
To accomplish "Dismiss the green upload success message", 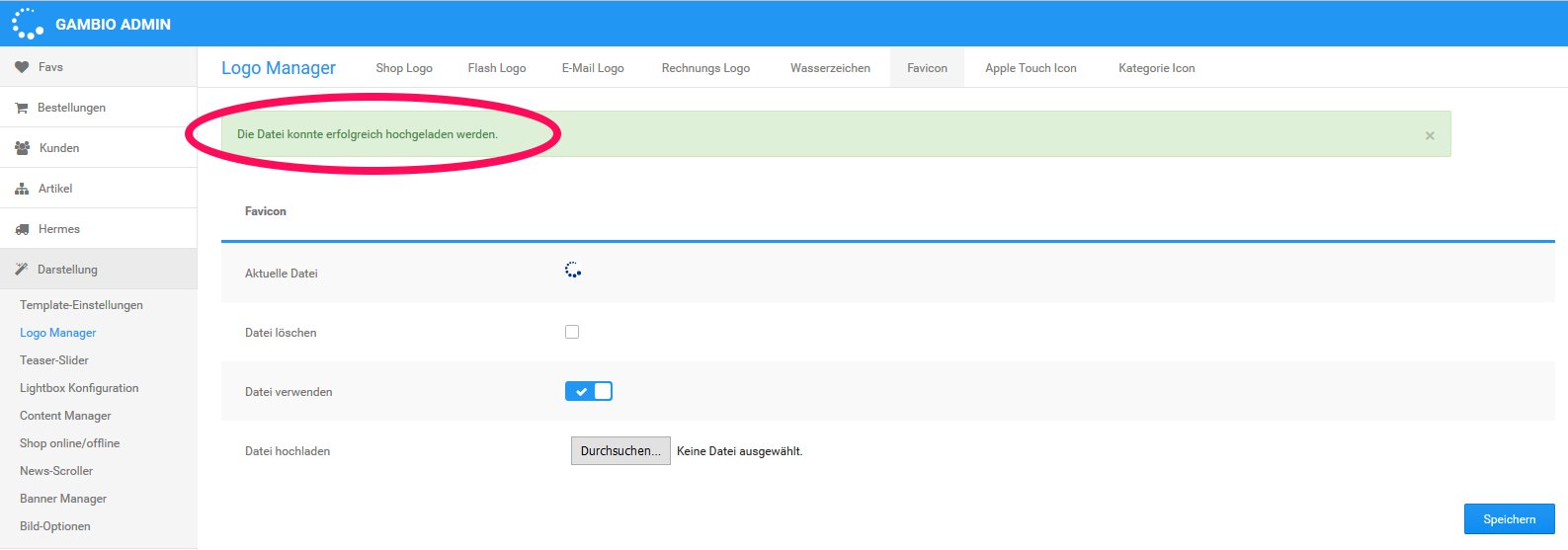I will pyautogui.click(x=1429, y=136).
